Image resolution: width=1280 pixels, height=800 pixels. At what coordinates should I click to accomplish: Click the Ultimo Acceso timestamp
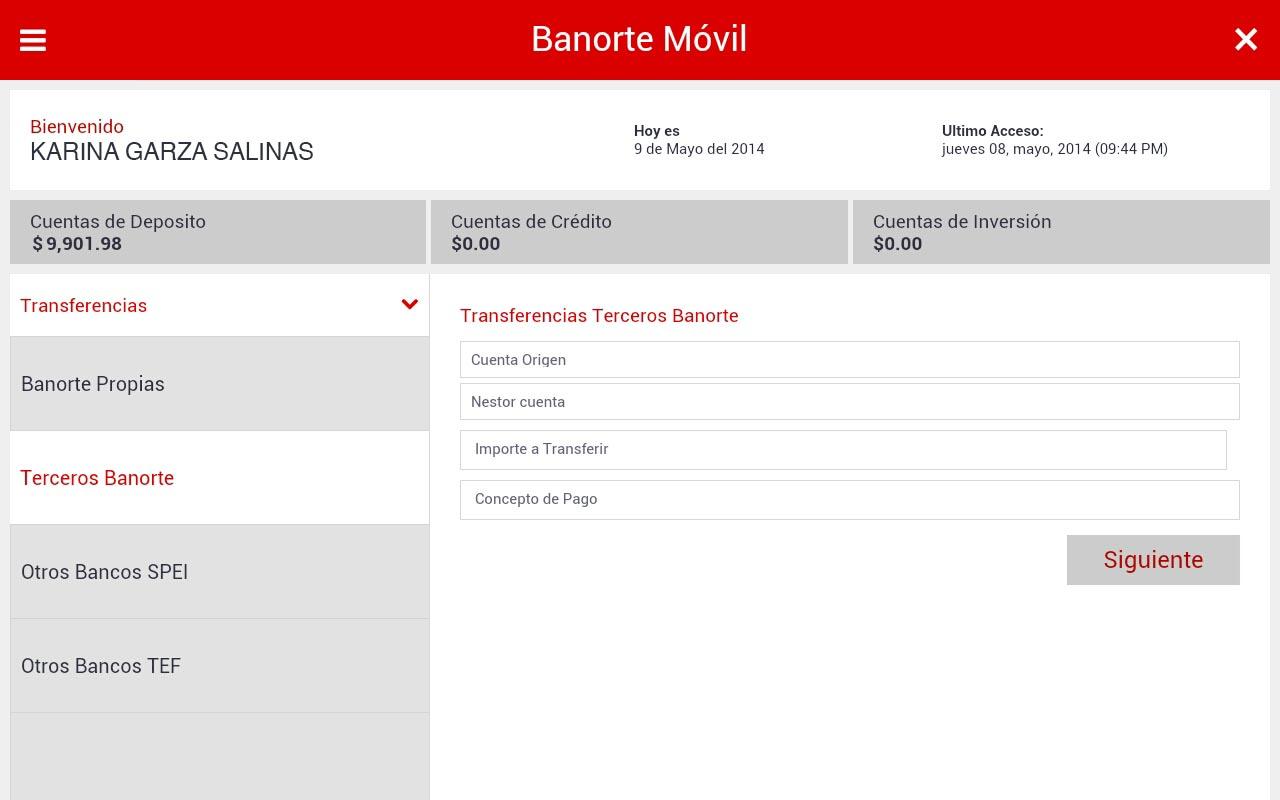[x=1055, y=148]
